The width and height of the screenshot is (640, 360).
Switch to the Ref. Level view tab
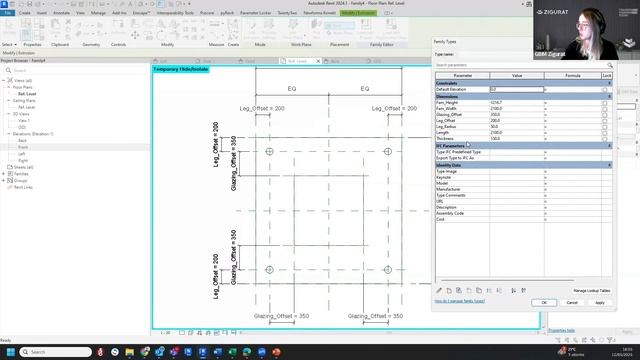[x=298, y=61]
